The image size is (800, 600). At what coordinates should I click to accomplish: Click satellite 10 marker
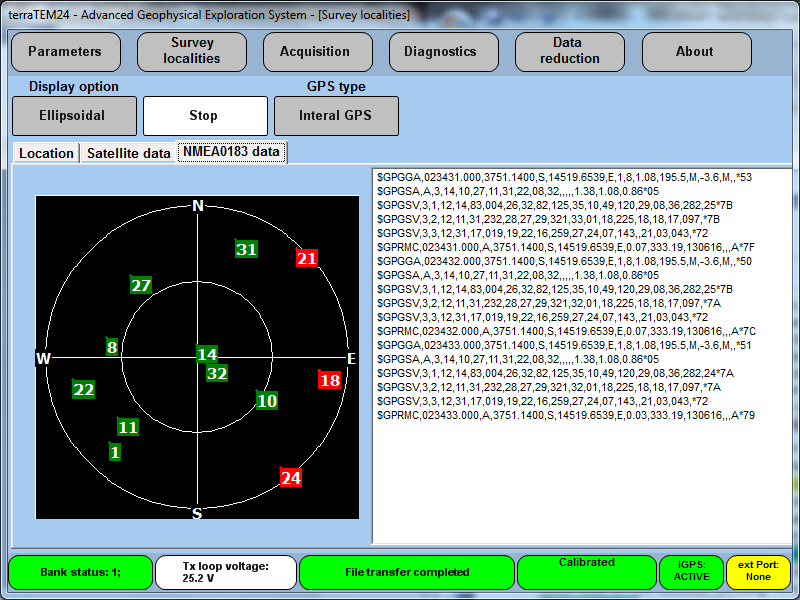click(x=267, y=401)
